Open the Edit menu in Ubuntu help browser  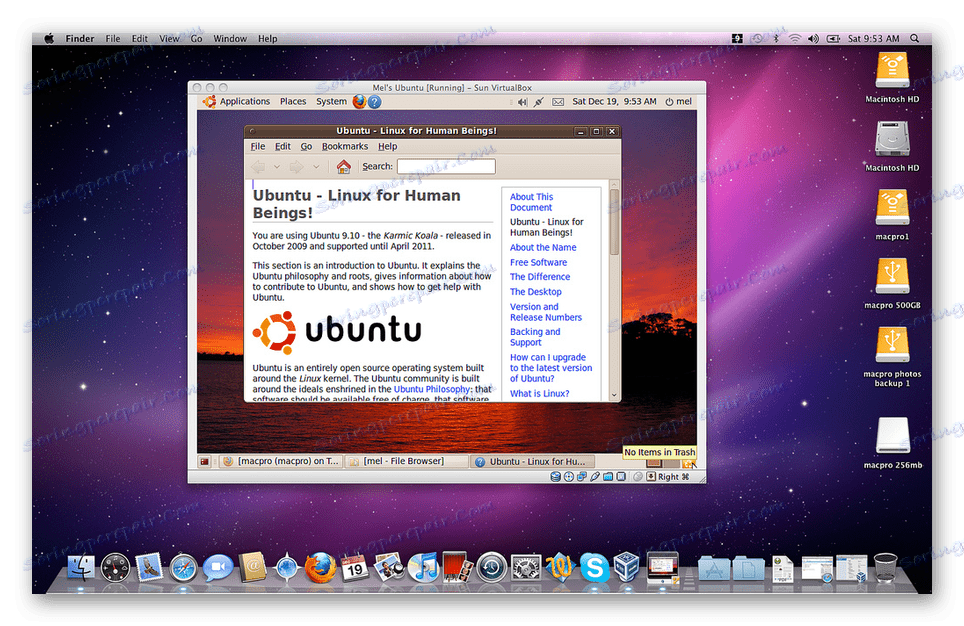[283, 146]
